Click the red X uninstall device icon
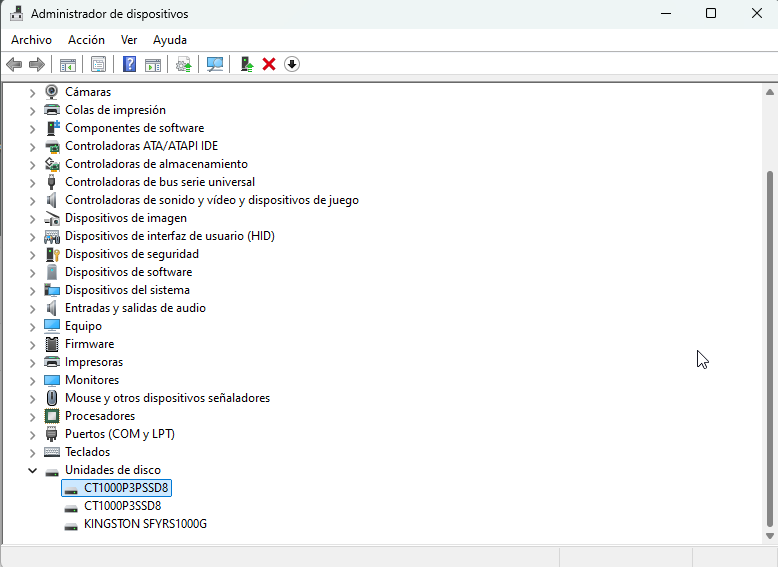778x567 pixels. tap(269, 64)
